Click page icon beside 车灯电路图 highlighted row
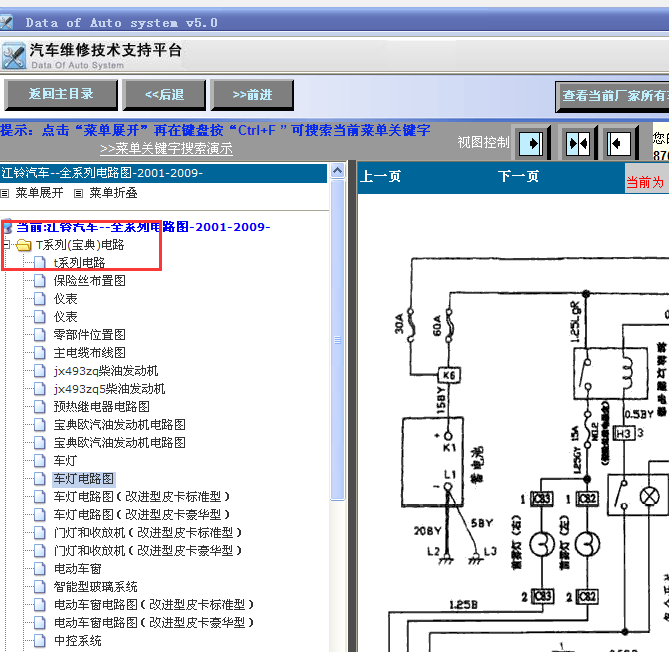Viewport: 669px width, 652px height. click(x=40, y=479)
